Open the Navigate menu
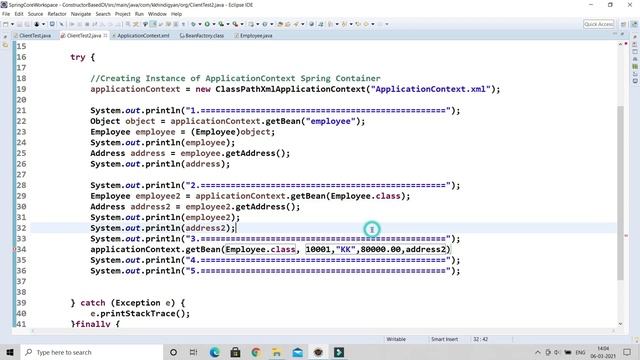 tap(81, 14)
